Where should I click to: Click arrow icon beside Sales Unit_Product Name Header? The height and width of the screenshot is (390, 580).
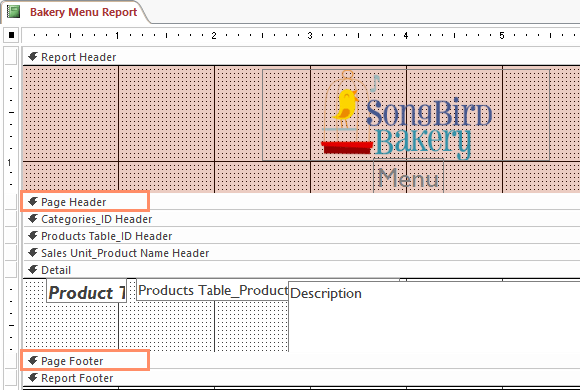[x=33, y=252]
